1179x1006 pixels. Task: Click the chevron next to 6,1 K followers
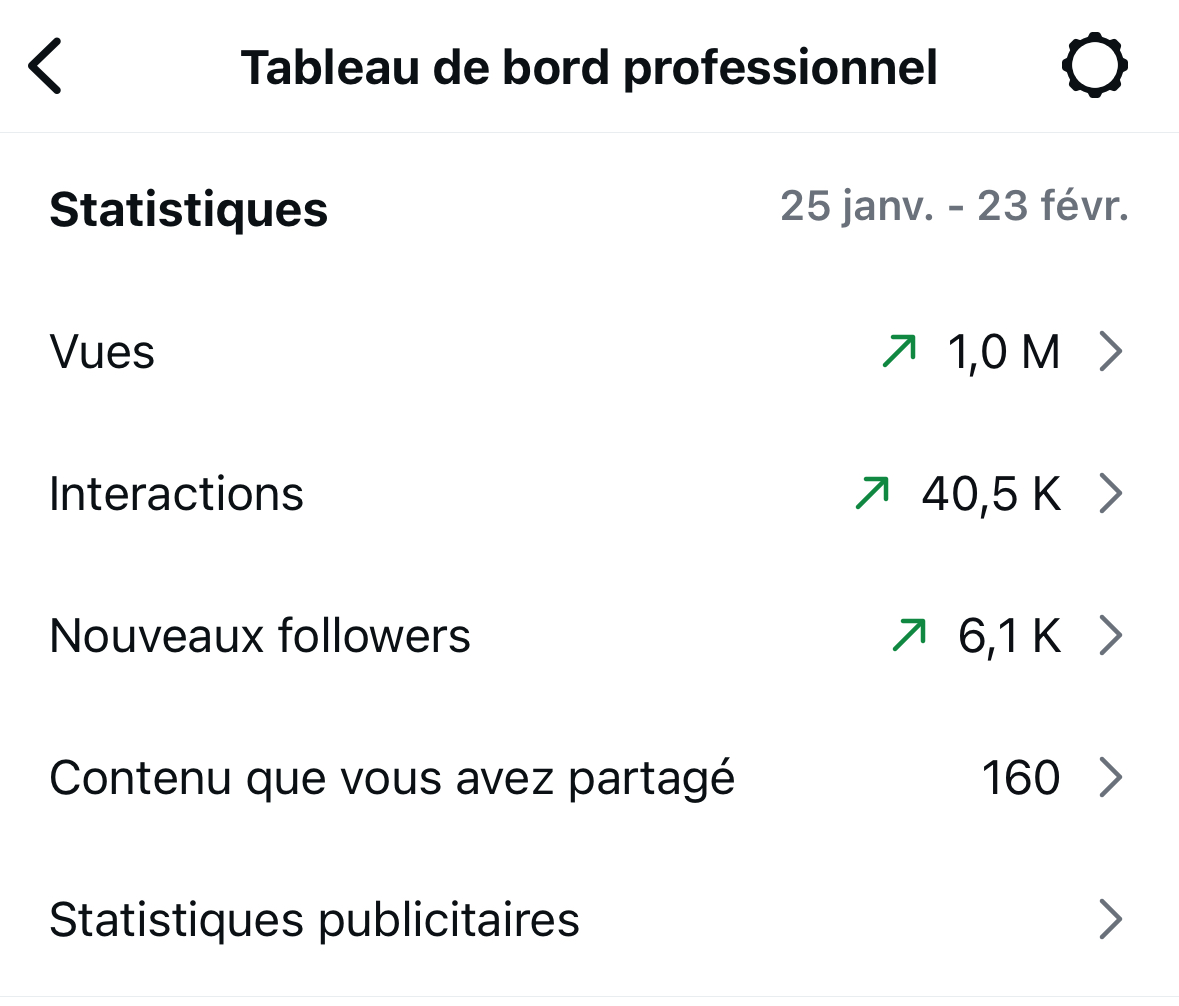(x=1112, y=634)
